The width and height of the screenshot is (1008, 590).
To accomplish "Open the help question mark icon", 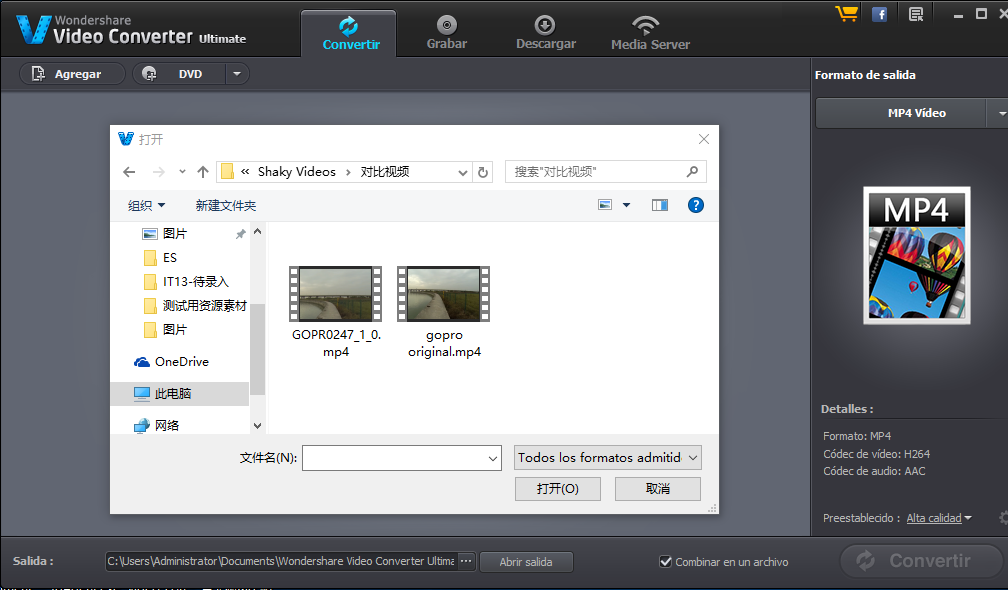I will click(x=696, y=205).
